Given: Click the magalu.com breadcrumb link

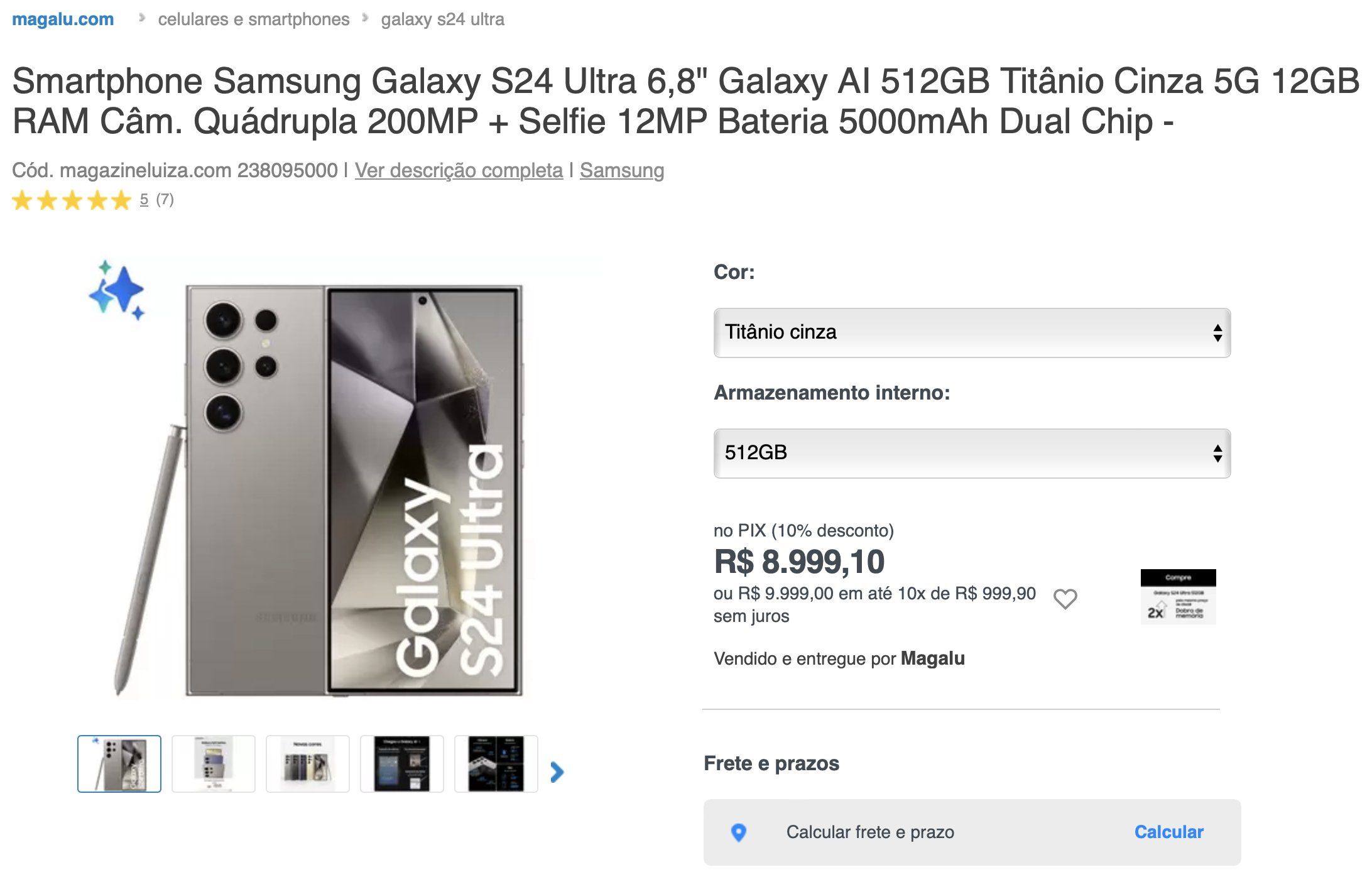Looking at the screenshot, I should coord(63,19).
